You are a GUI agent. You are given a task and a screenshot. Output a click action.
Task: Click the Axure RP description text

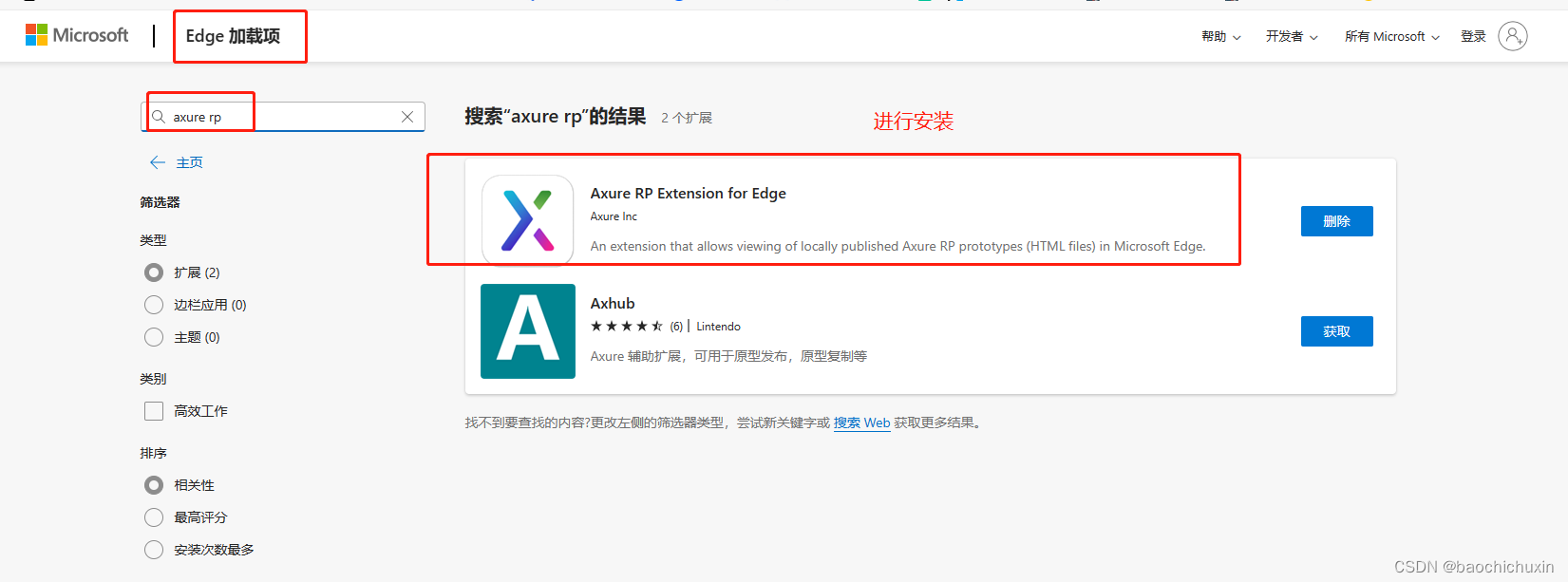pyautogui.click(x=897, y=246)
